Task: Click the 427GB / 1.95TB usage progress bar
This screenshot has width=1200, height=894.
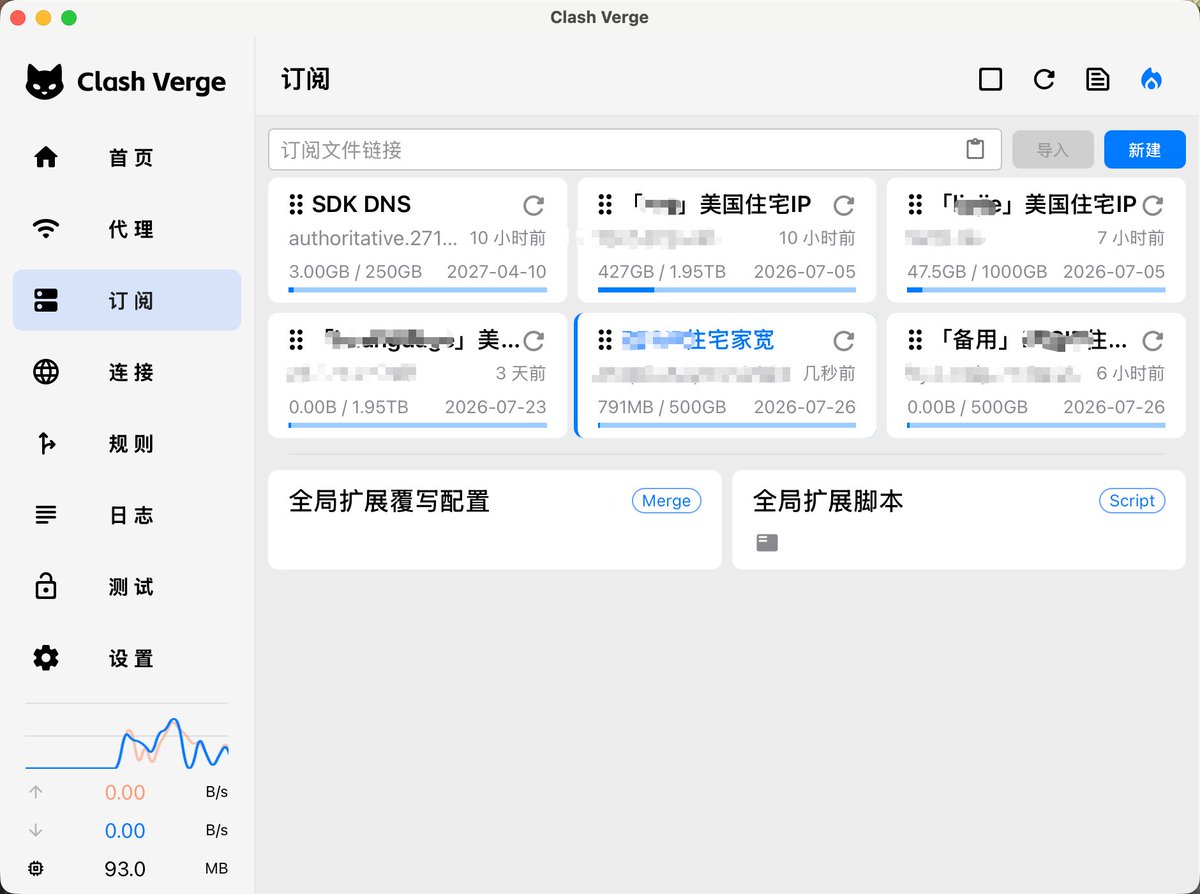Action: (x=727, y=290)
